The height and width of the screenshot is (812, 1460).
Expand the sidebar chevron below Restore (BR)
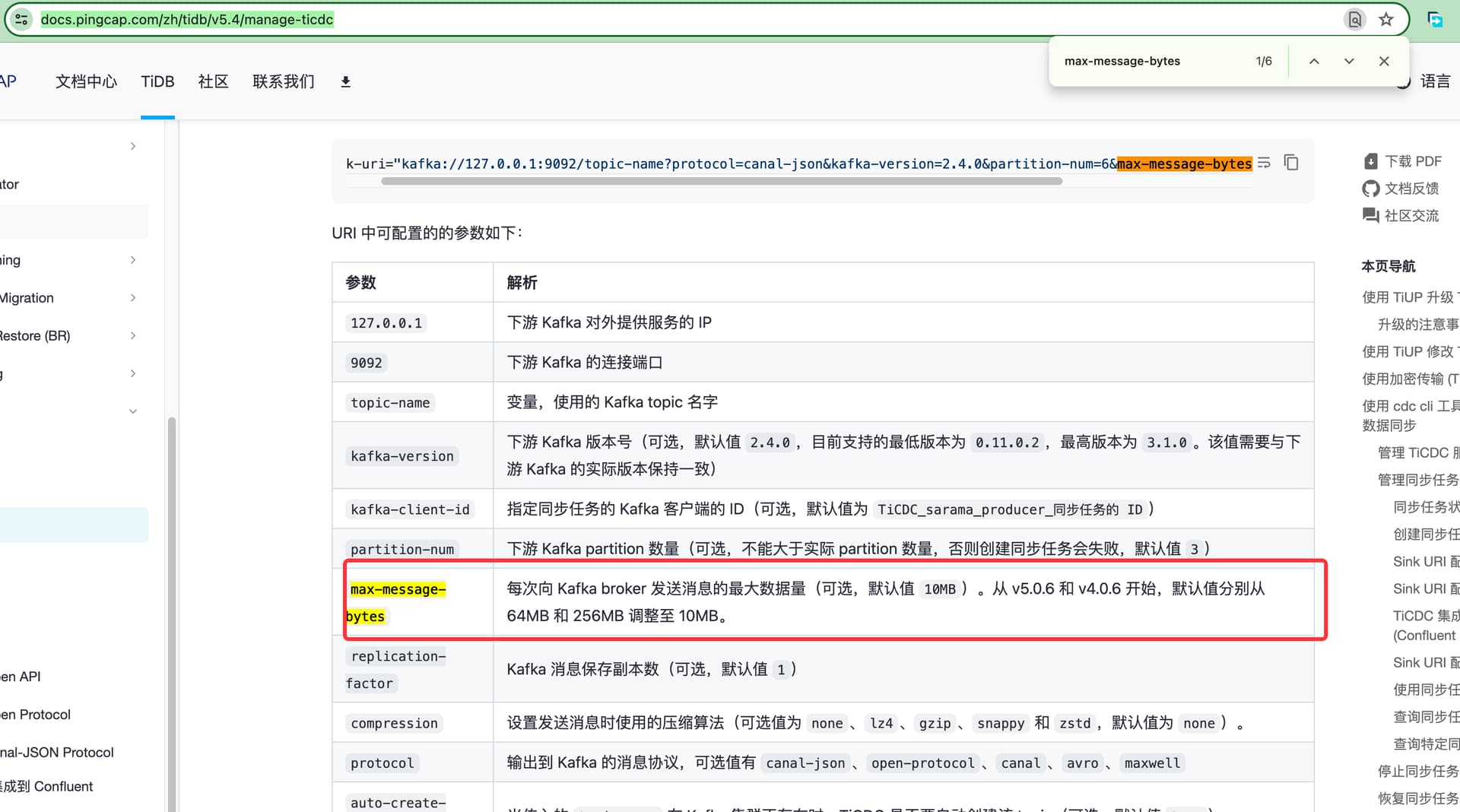(x=133, y=373)
